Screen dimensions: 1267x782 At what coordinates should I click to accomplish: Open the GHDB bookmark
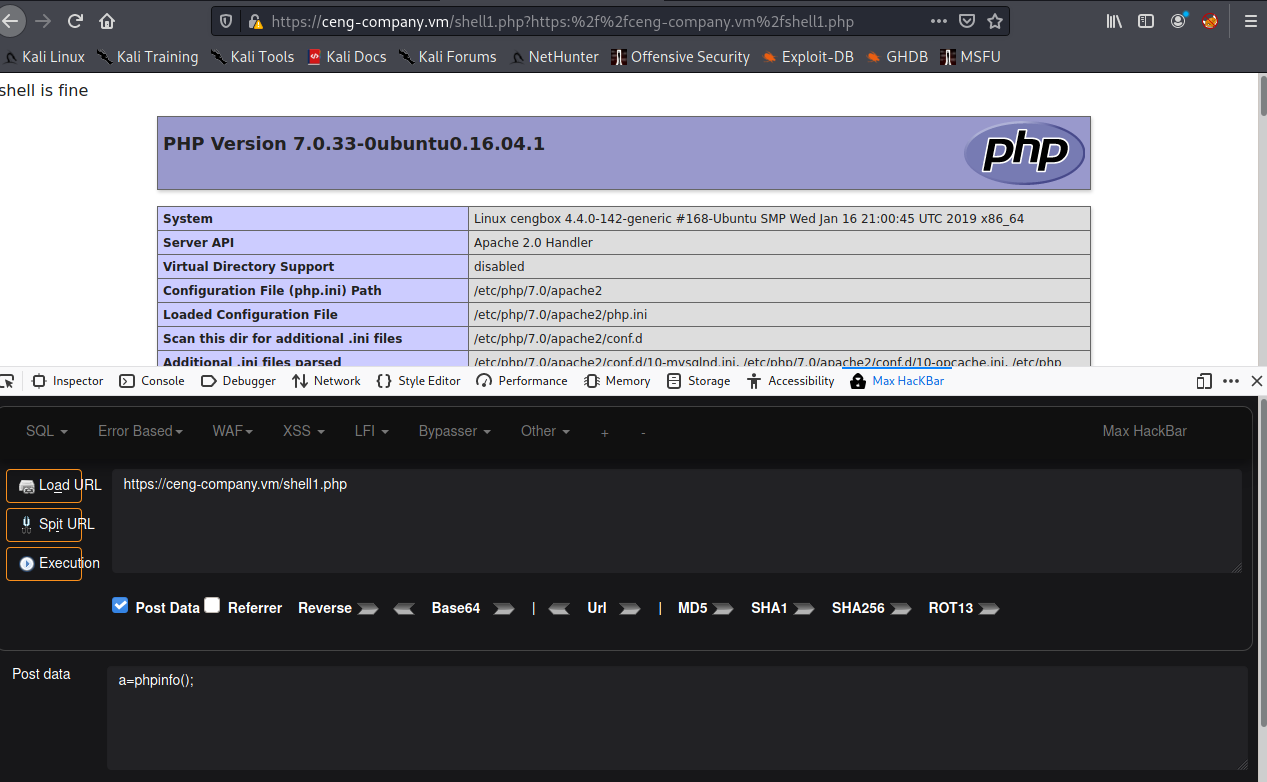pyautogui.click(x=899, y=57)
